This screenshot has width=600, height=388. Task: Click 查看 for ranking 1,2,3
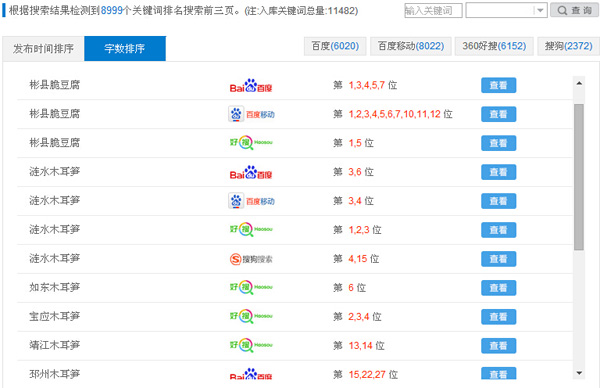click(x=499, y=230)
